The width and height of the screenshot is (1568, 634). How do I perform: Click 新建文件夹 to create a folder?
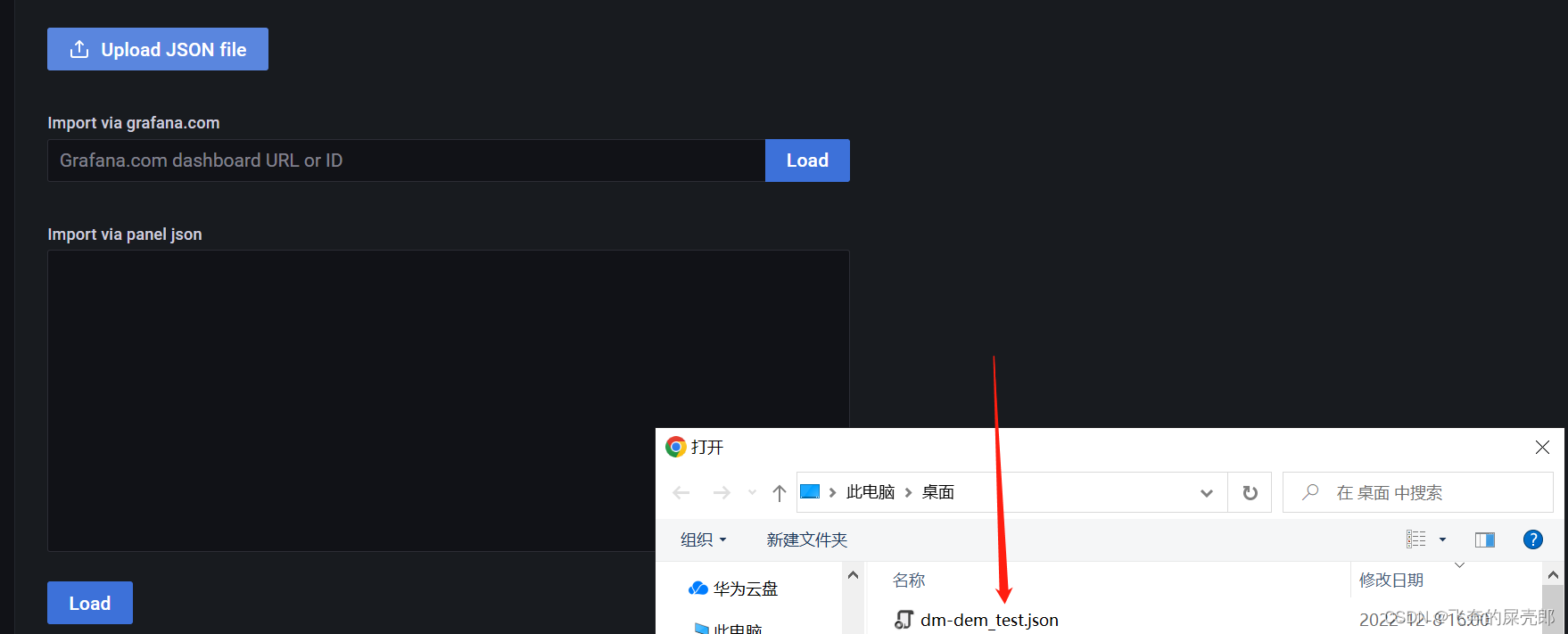(x=807, y=539)
